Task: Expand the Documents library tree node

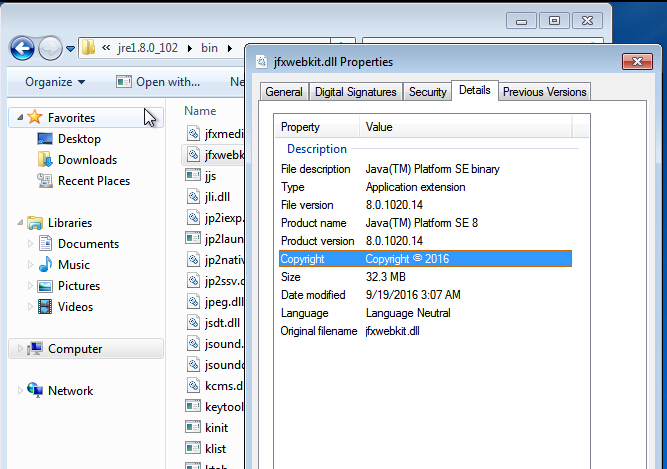Action: pyautogui.click(x=31, y=244)
